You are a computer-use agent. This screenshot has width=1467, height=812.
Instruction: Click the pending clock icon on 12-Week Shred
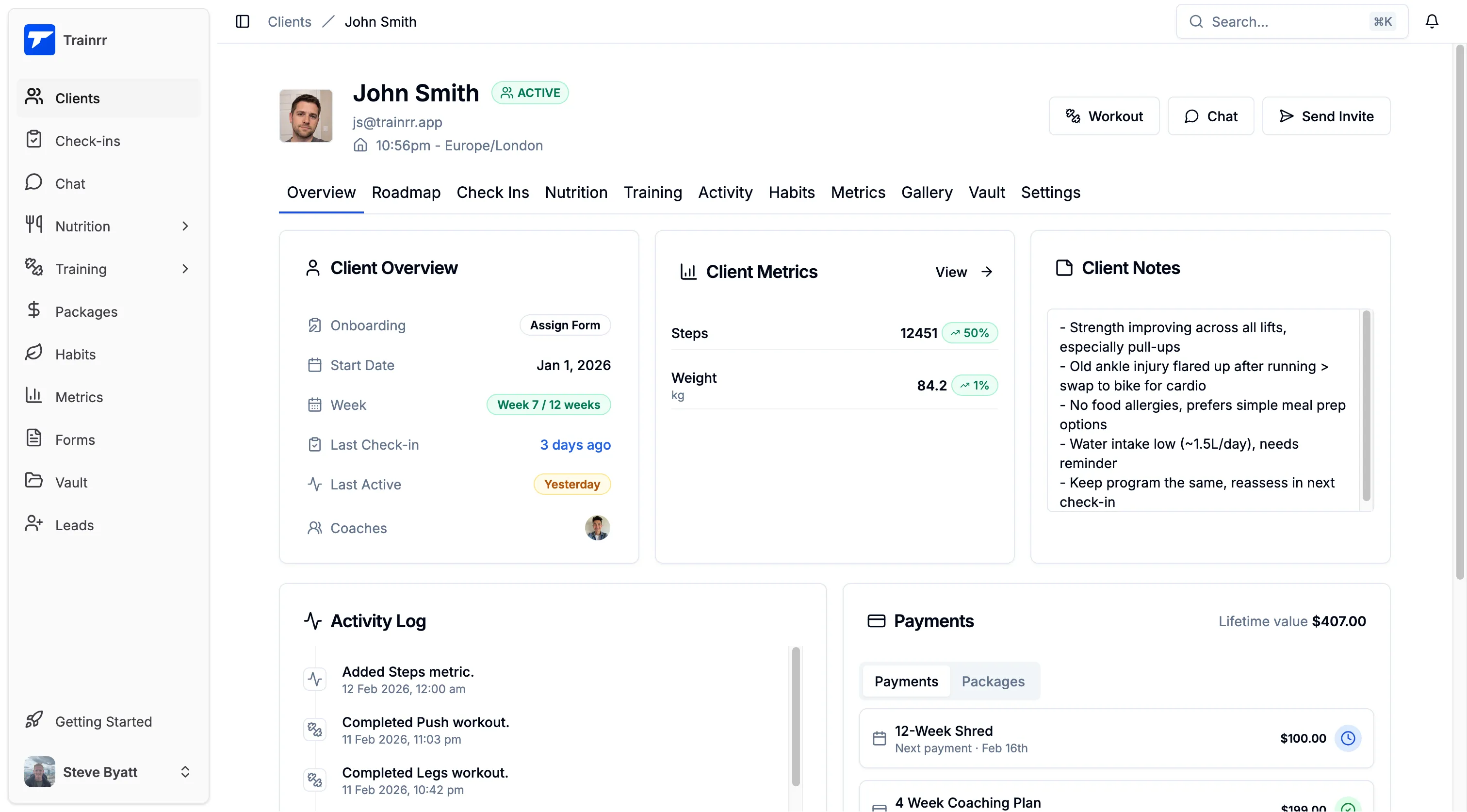1347,738
